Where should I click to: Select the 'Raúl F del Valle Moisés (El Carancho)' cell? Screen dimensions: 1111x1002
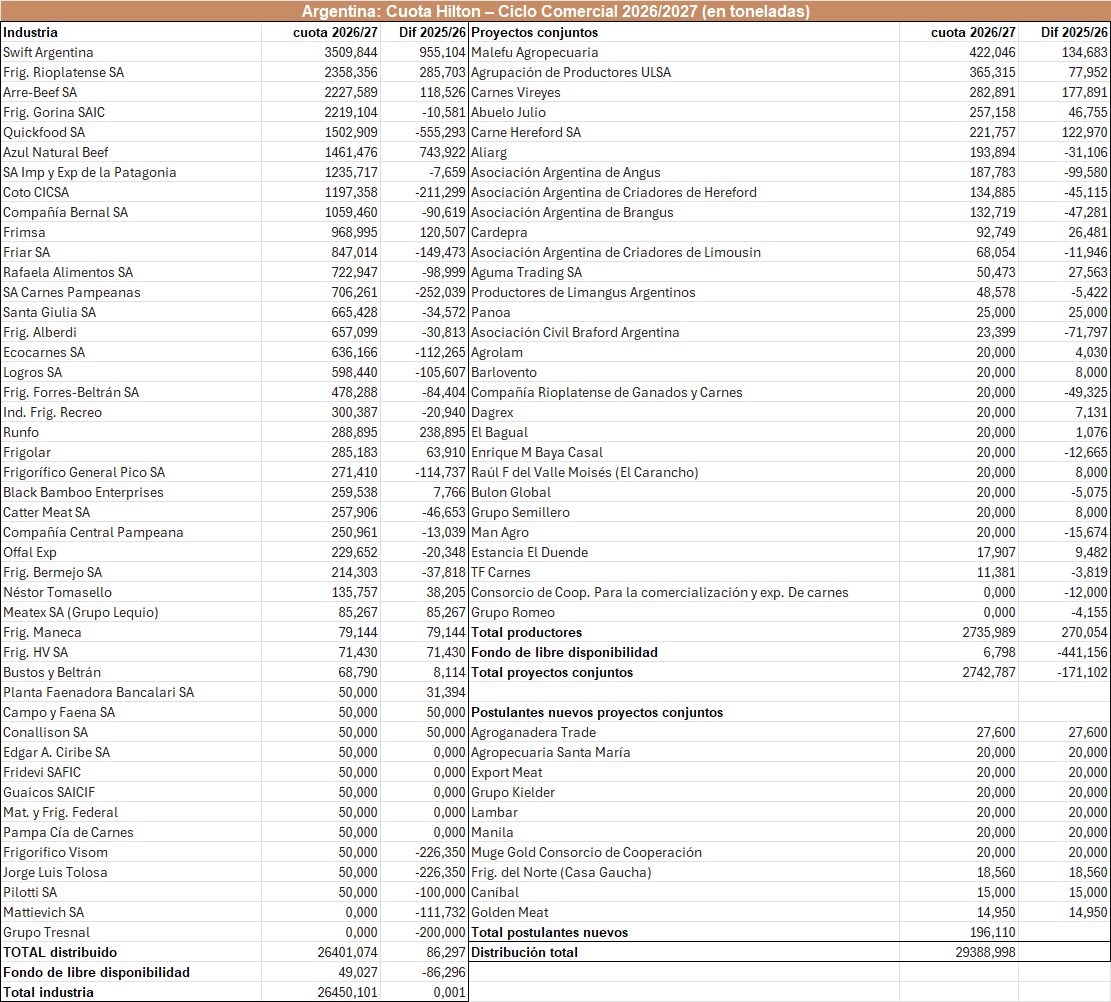pos(684,472)
